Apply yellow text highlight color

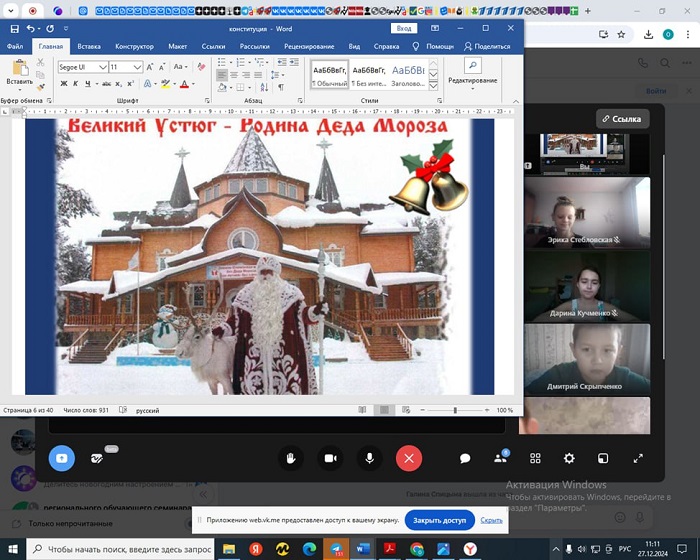165,84
